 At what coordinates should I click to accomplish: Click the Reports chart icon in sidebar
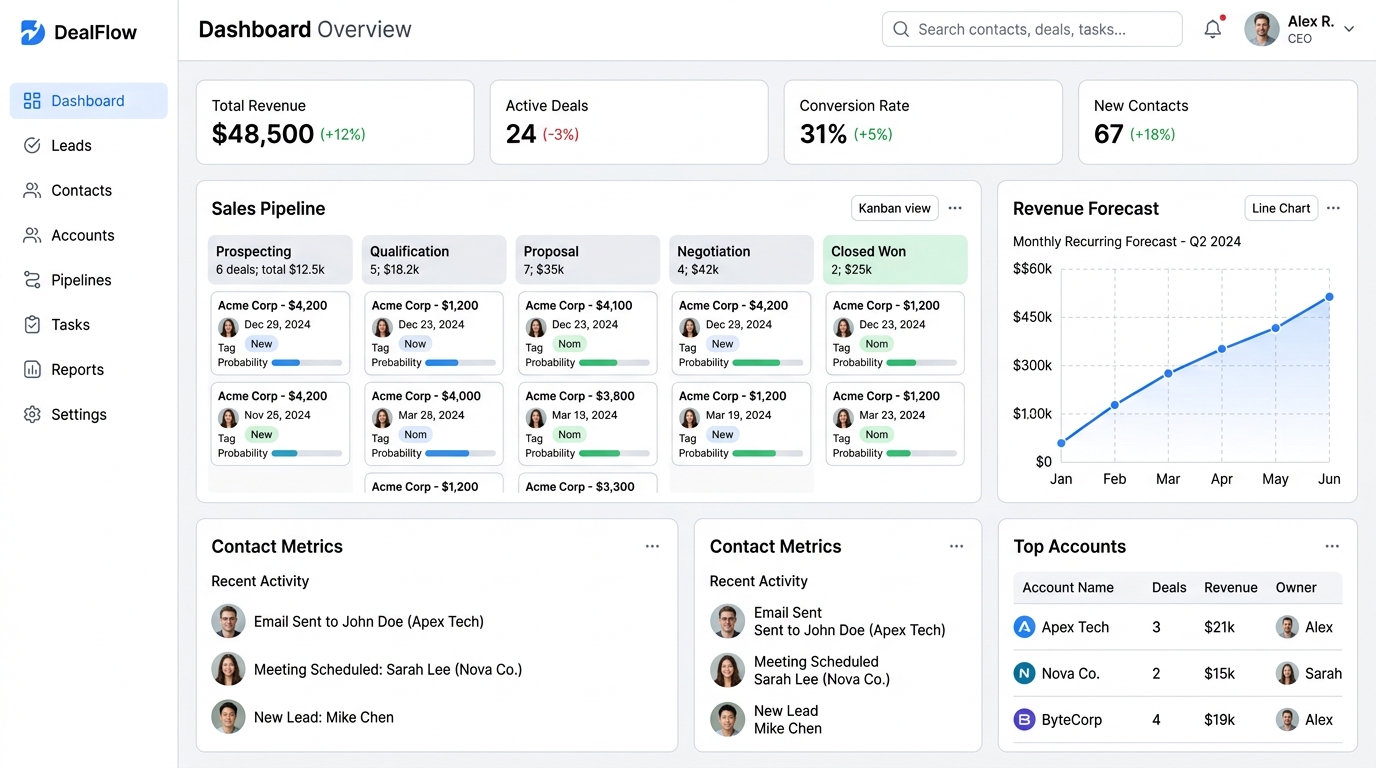[32, 369]
